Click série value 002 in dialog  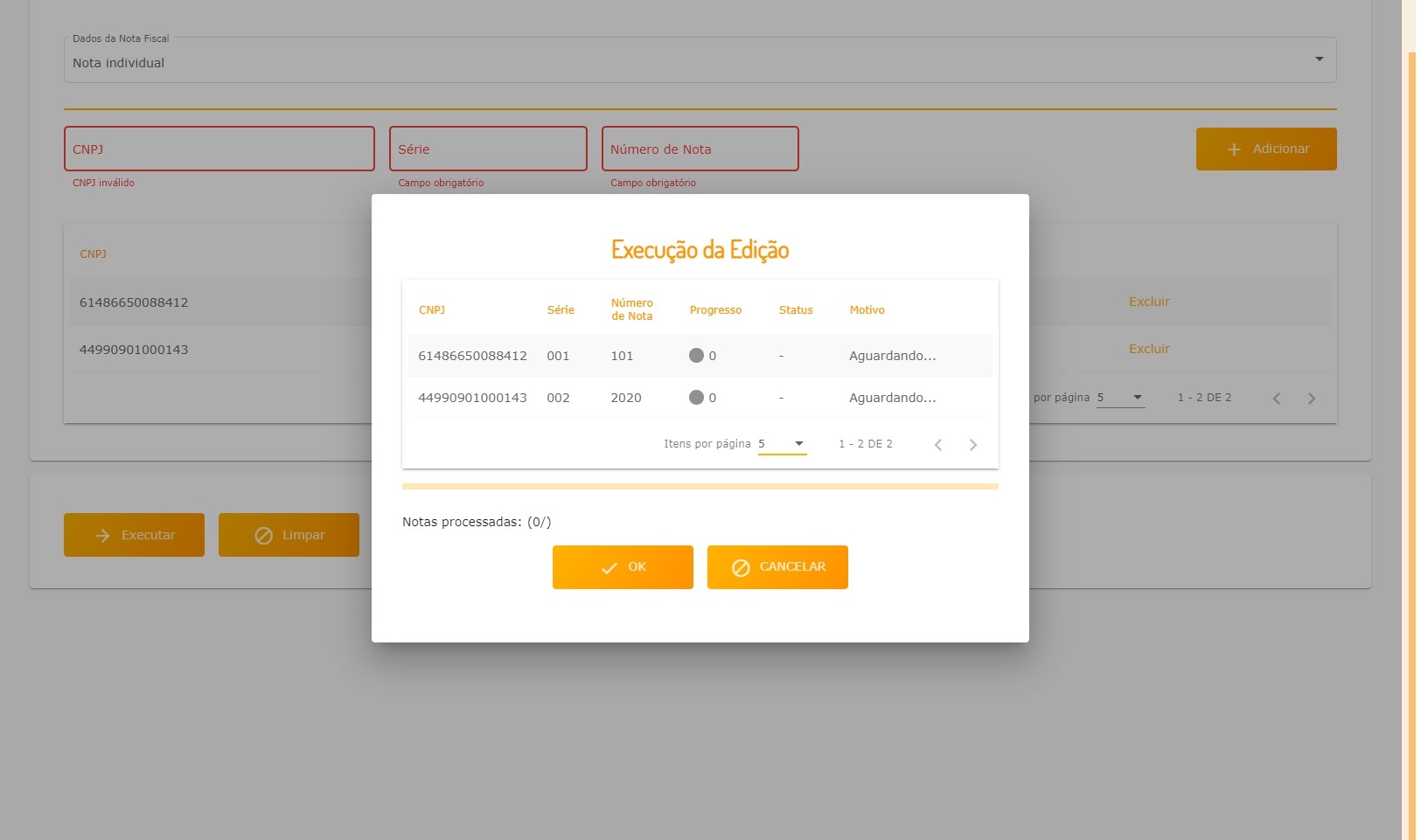[x=558, y=398]
